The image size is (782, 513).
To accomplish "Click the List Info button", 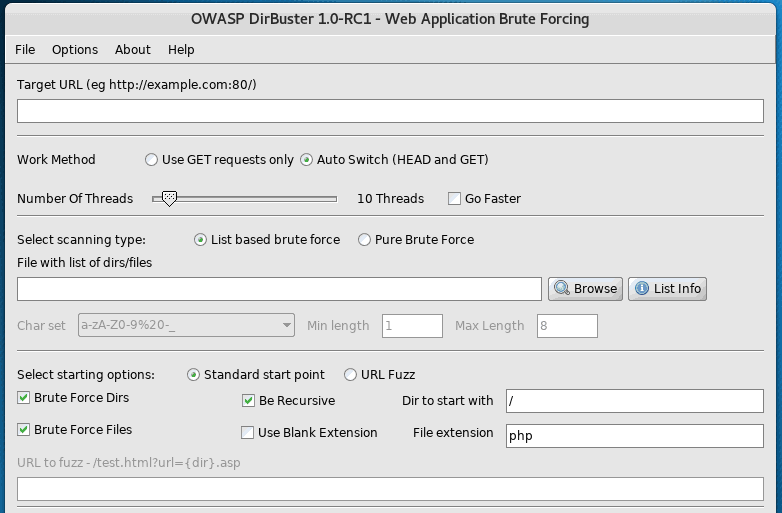I will pos(667,289).
